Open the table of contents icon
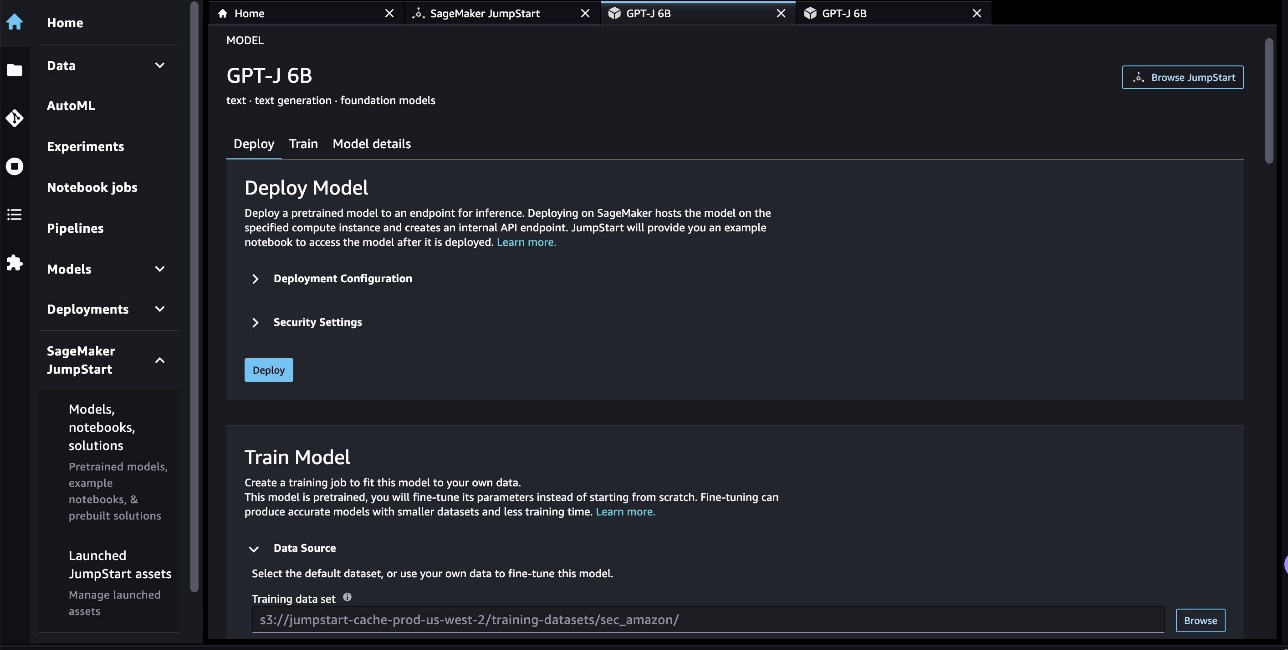 [x=14, y=214]
